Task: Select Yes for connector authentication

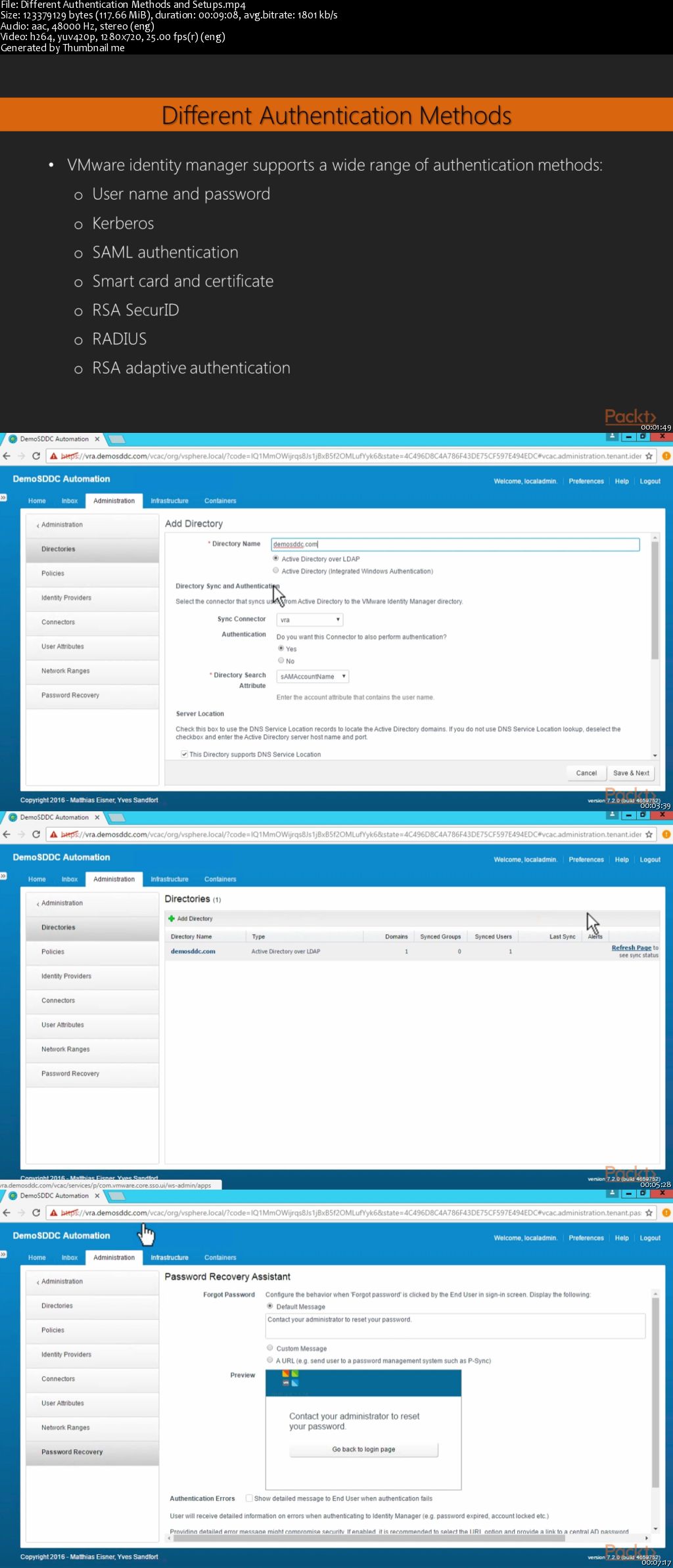Action: pyautogui.click(x=281, y=648)
